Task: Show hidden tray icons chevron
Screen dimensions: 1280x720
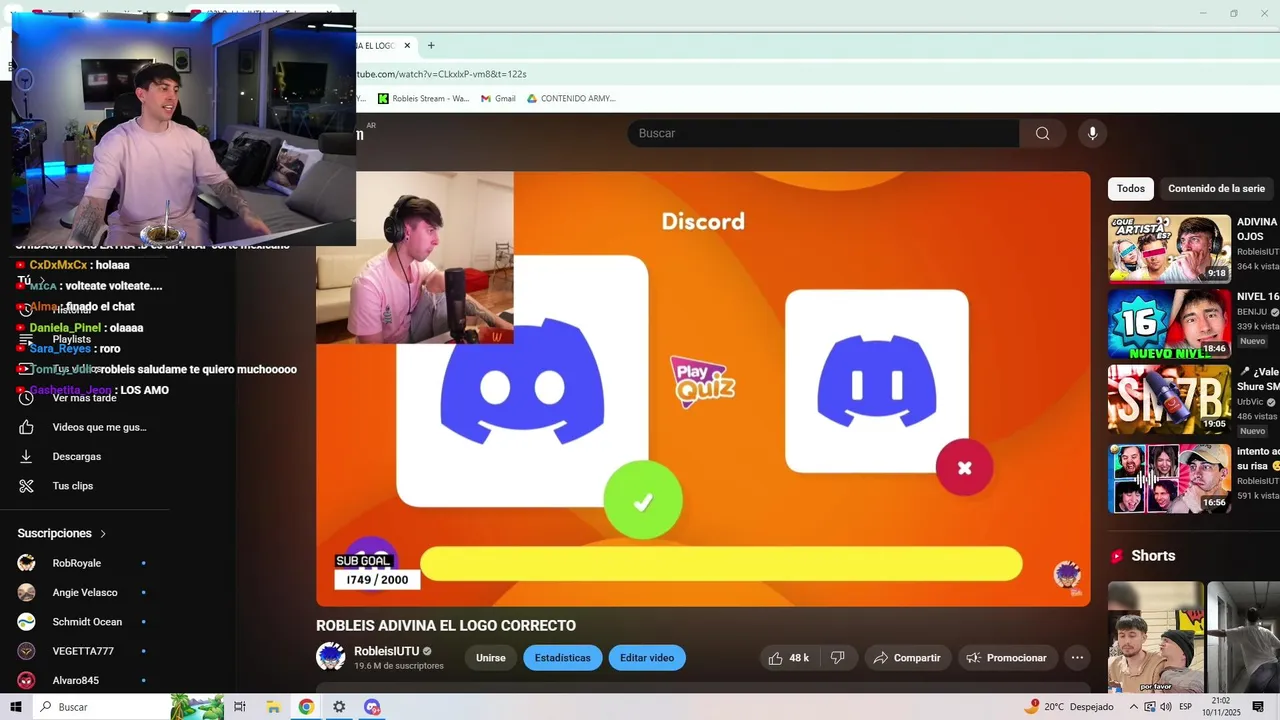Action: (1134, 707)
